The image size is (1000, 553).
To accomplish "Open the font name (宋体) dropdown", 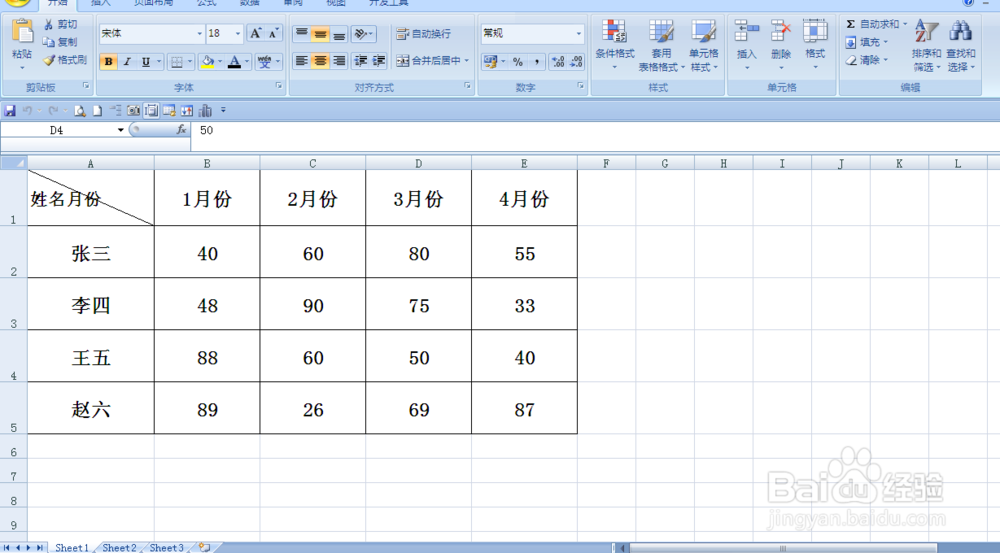I will click(199, 33).
